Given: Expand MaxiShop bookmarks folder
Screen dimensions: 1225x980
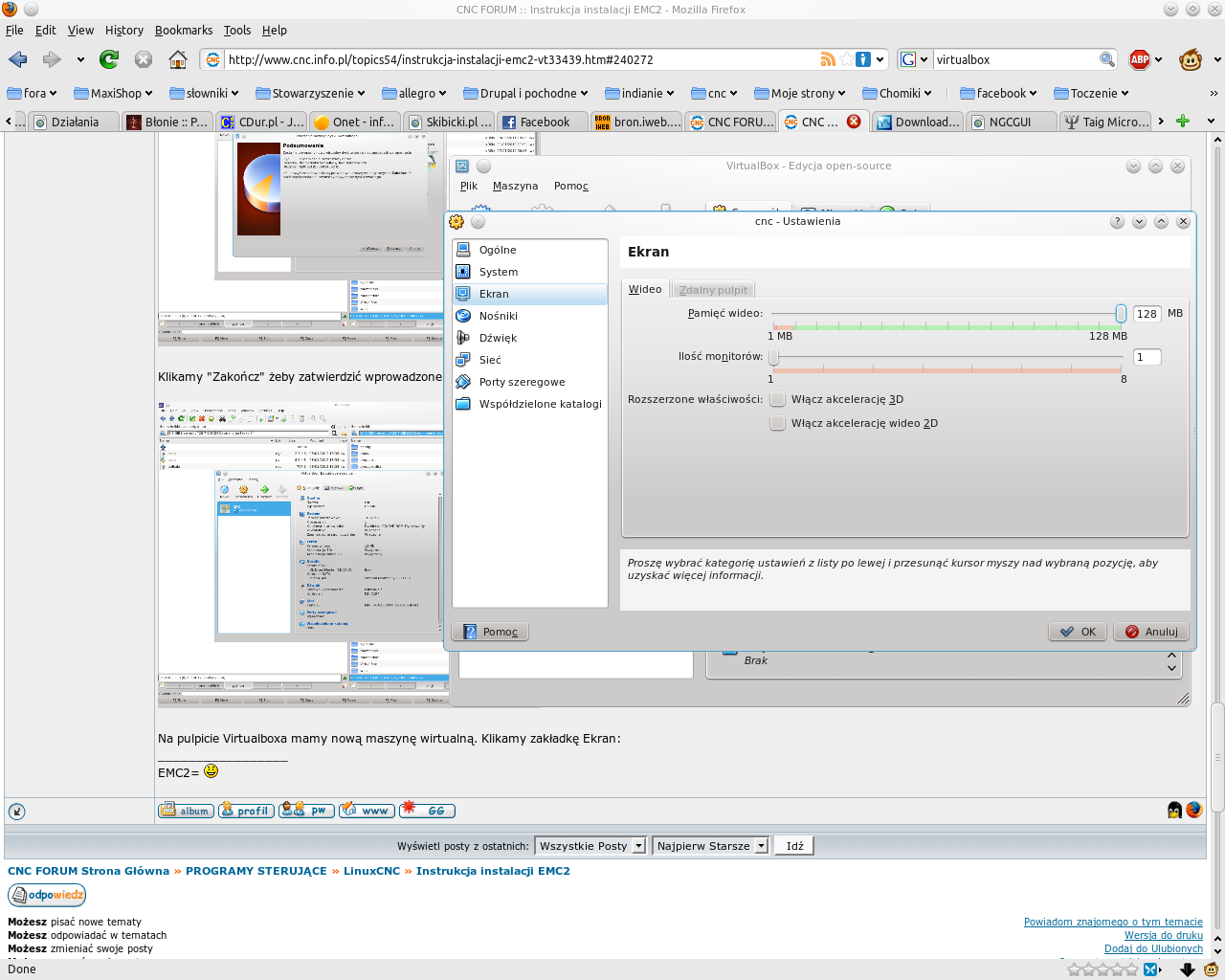Looking at the screenshot, I should coord(113,93).
